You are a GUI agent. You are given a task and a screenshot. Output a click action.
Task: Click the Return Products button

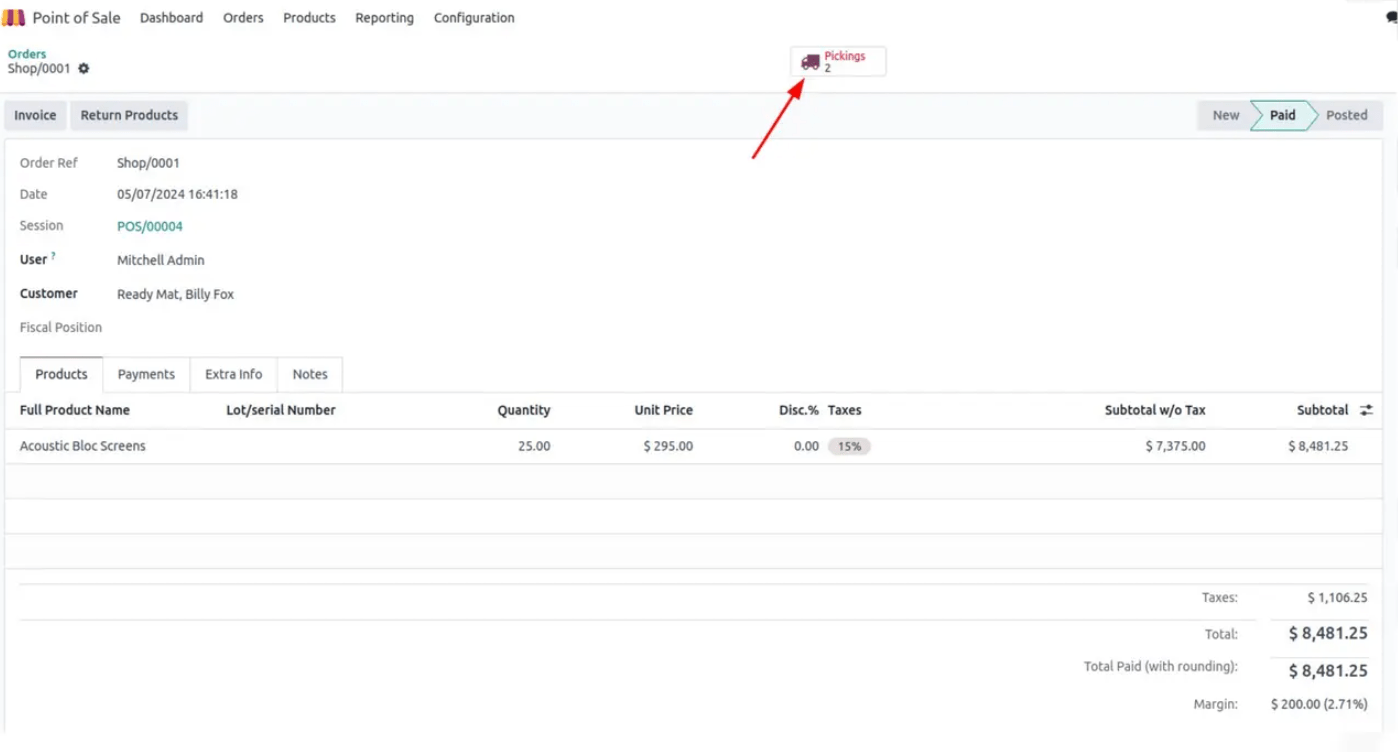[x=129, y=115]
